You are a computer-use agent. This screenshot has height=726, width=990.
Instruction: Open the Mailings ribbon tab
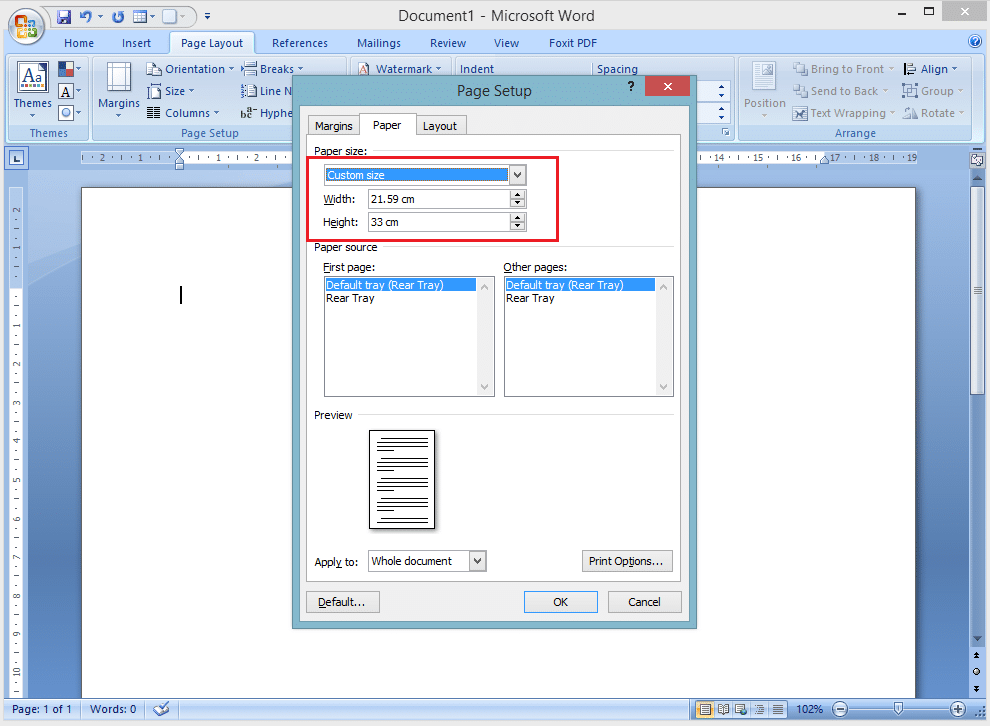point(379,43)
